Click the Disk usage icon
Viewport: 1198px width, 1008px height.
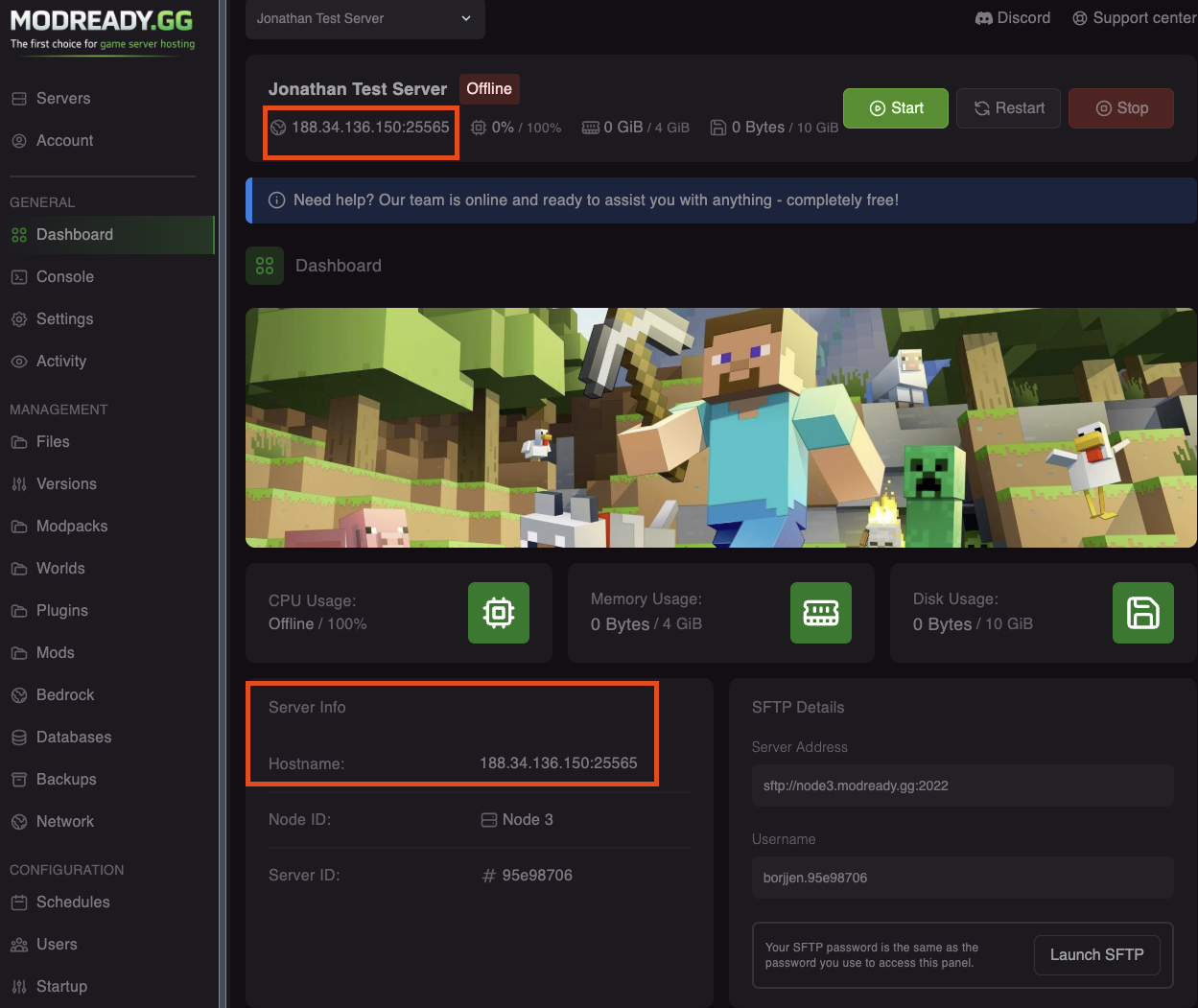click(1142, 613)
